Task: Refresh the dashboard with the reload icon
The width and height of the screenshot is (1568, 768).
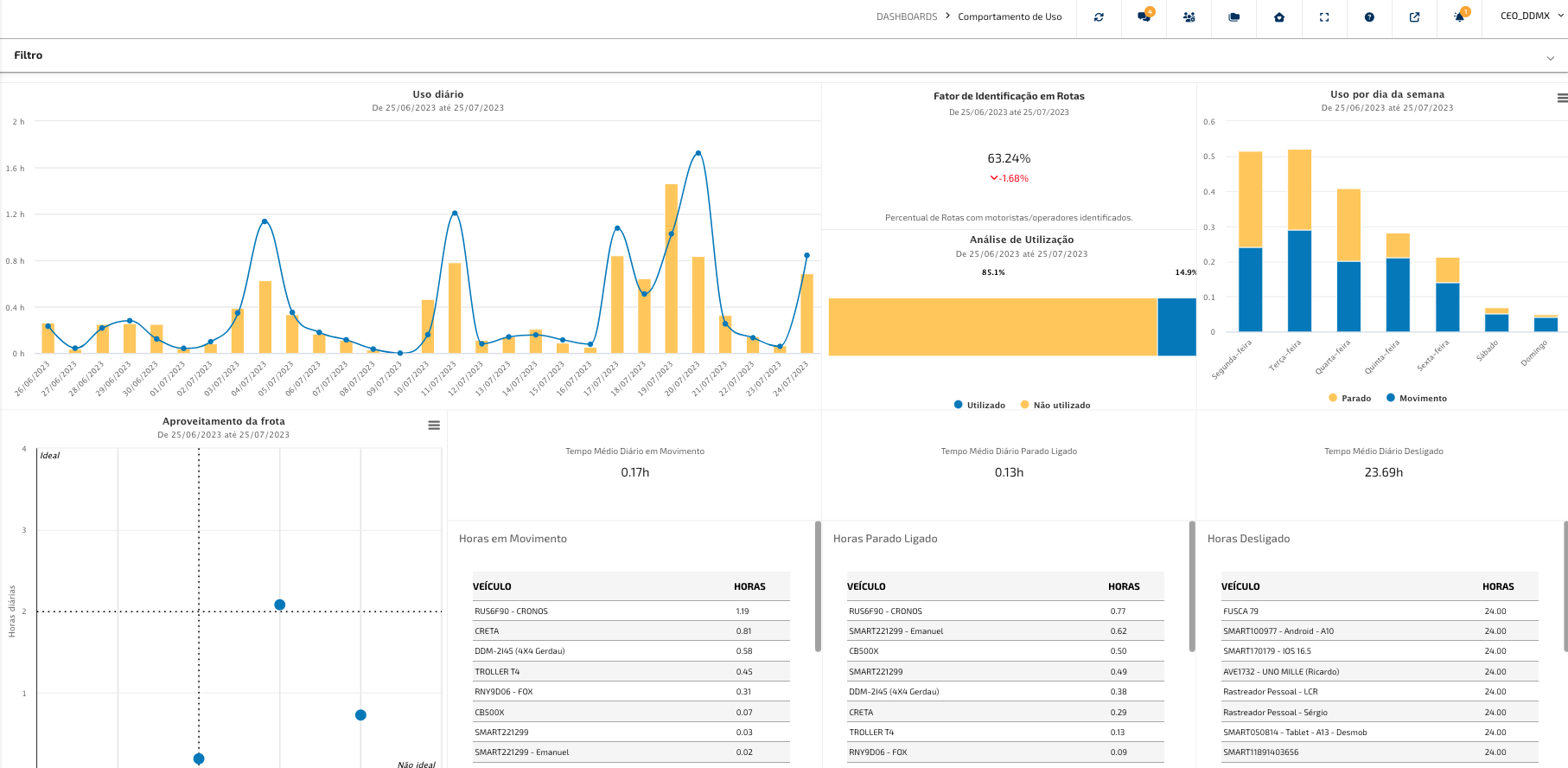Action: coord(1099,17)
